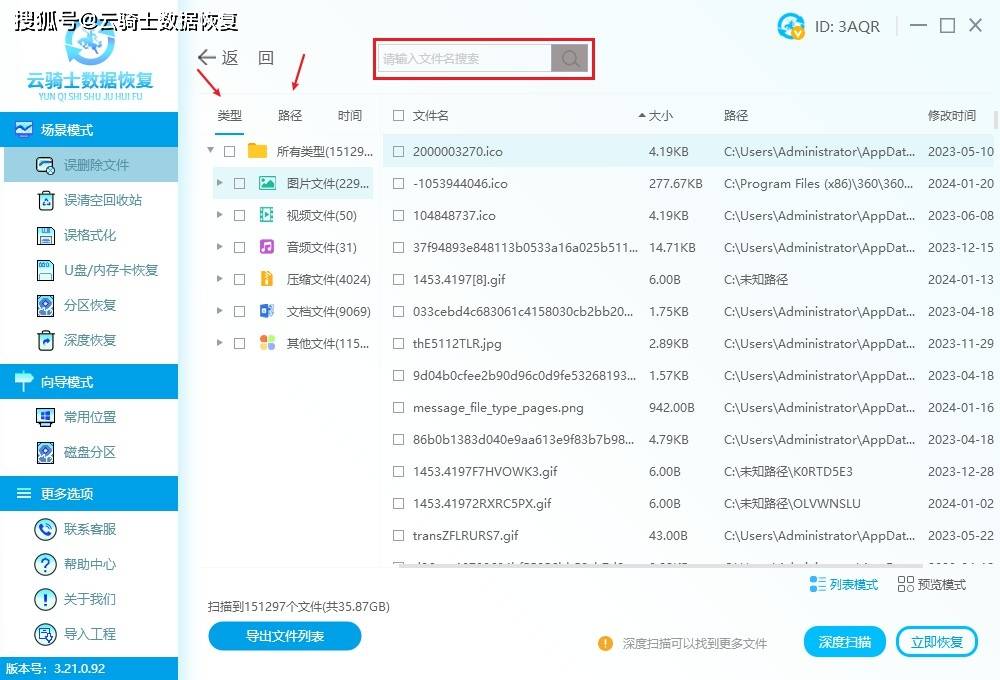The image size is (1000, 680).
Task: Click the 音频文件 music note icon
Action: pos(267,247)
